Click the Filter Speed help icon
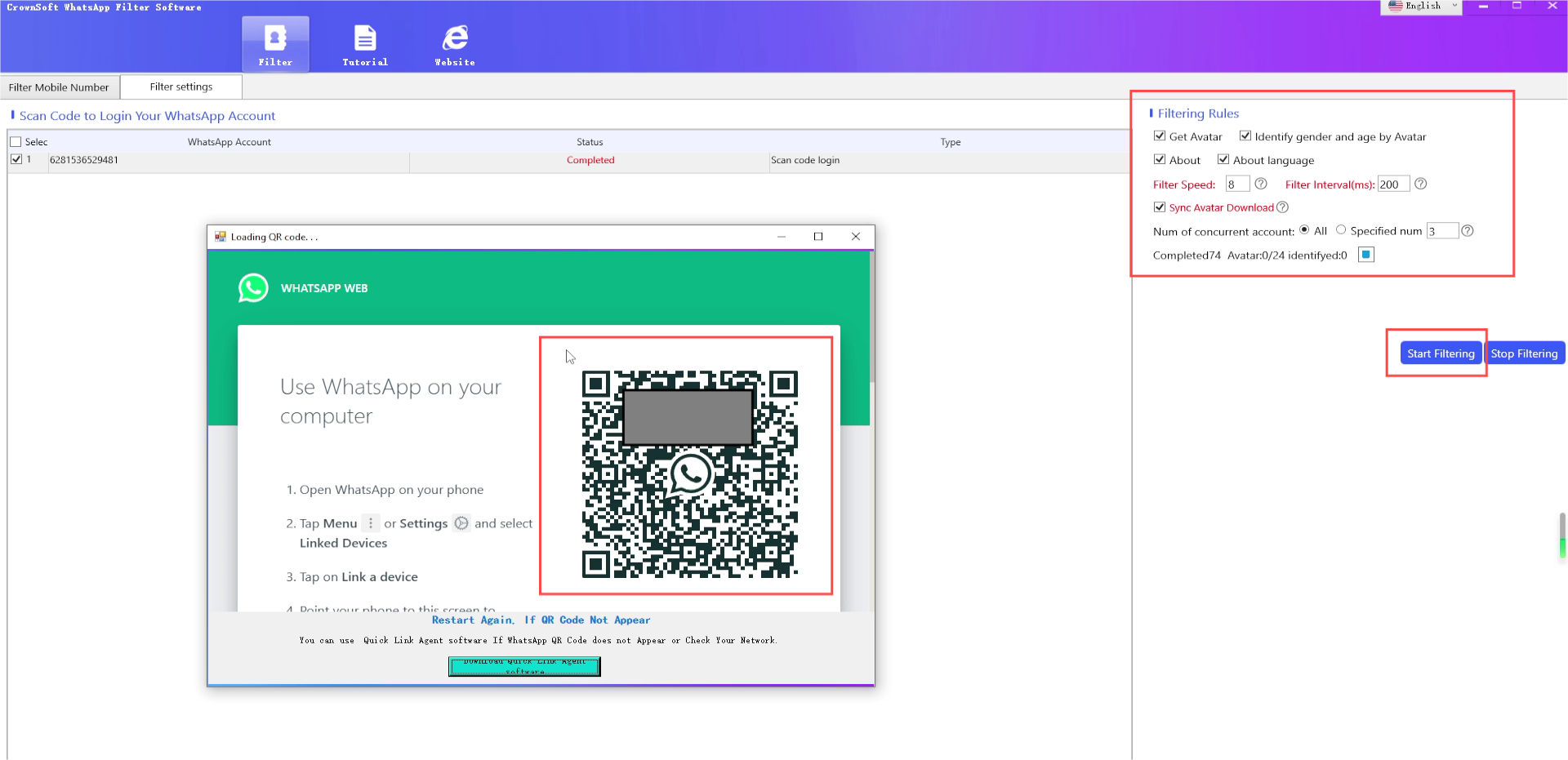Screen dimensions: 1568x760 tap(1261, 184)
